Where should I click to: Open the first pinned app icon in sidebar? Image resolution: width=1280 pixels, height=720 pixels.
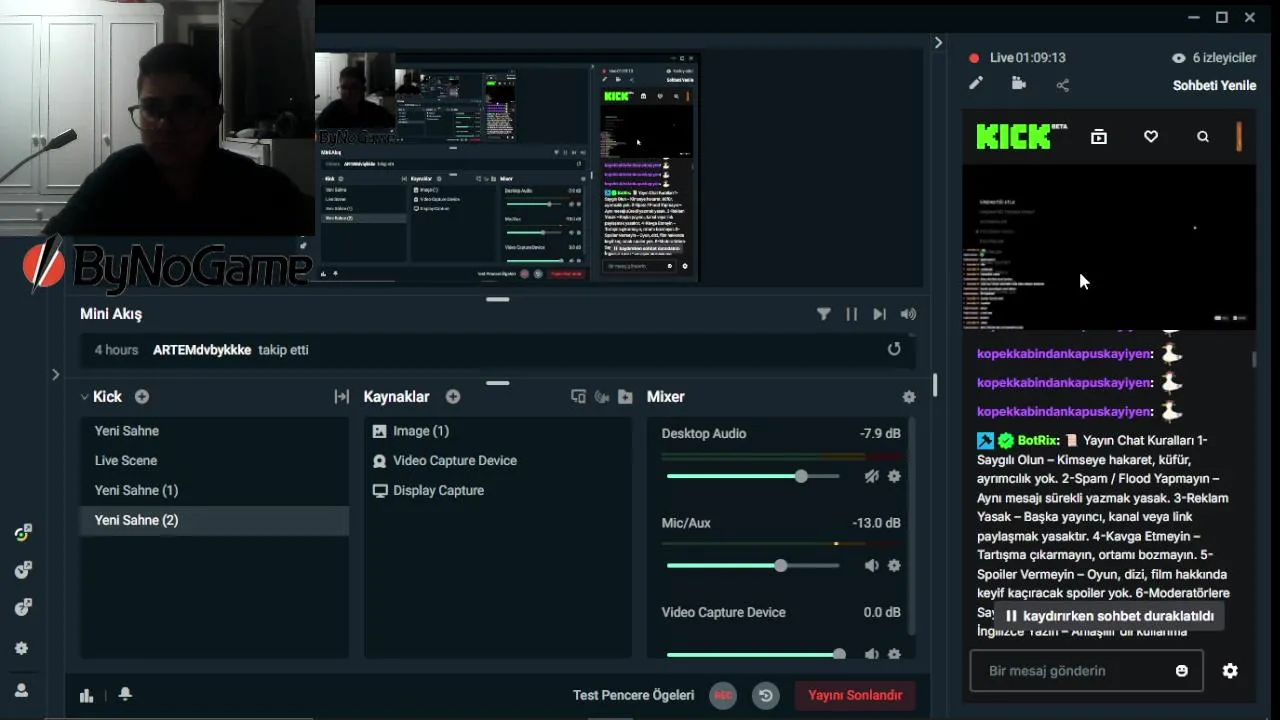[x=22, y=533]
